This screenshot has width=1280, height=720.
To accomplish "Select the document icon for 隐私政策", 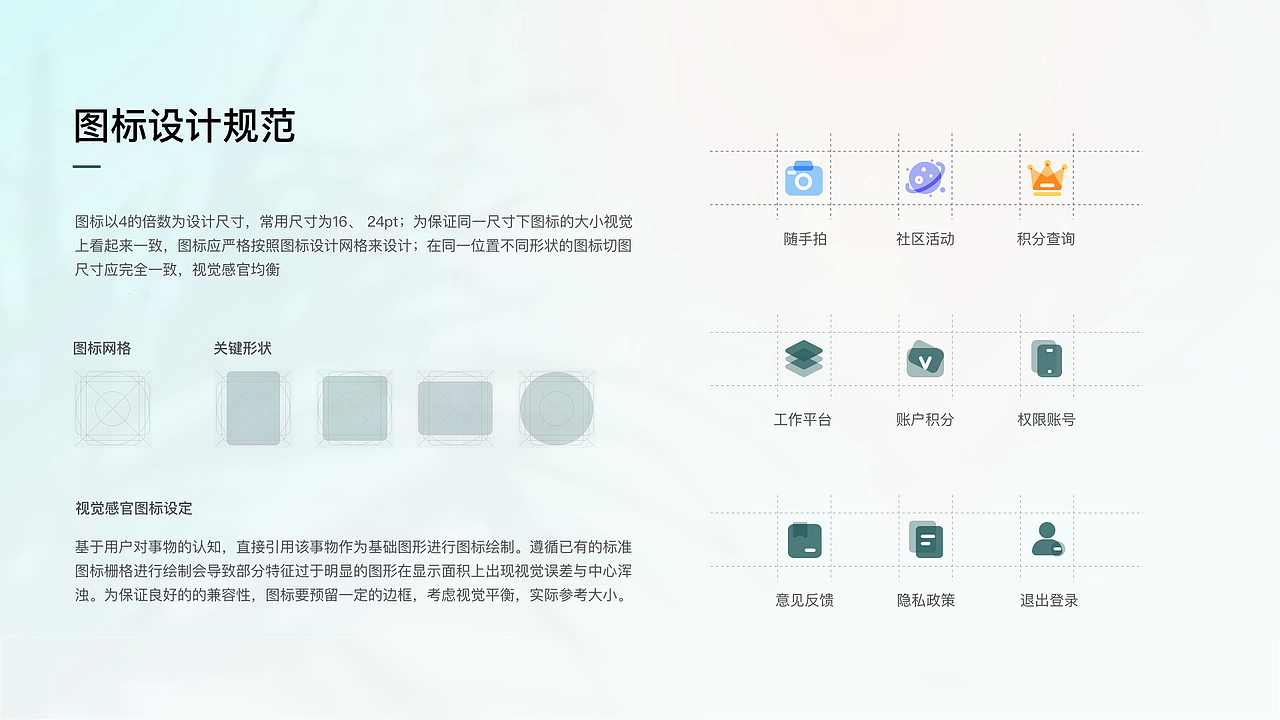I will pyautogui.click(x=925, y=540).
